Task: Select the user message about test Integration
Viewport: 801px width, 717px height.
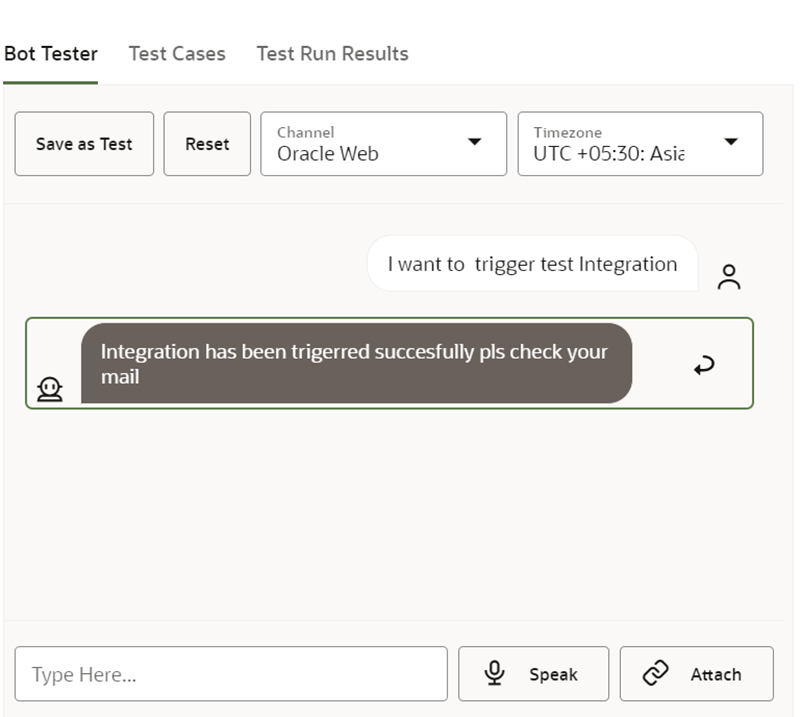Action: tap(532, 264)
